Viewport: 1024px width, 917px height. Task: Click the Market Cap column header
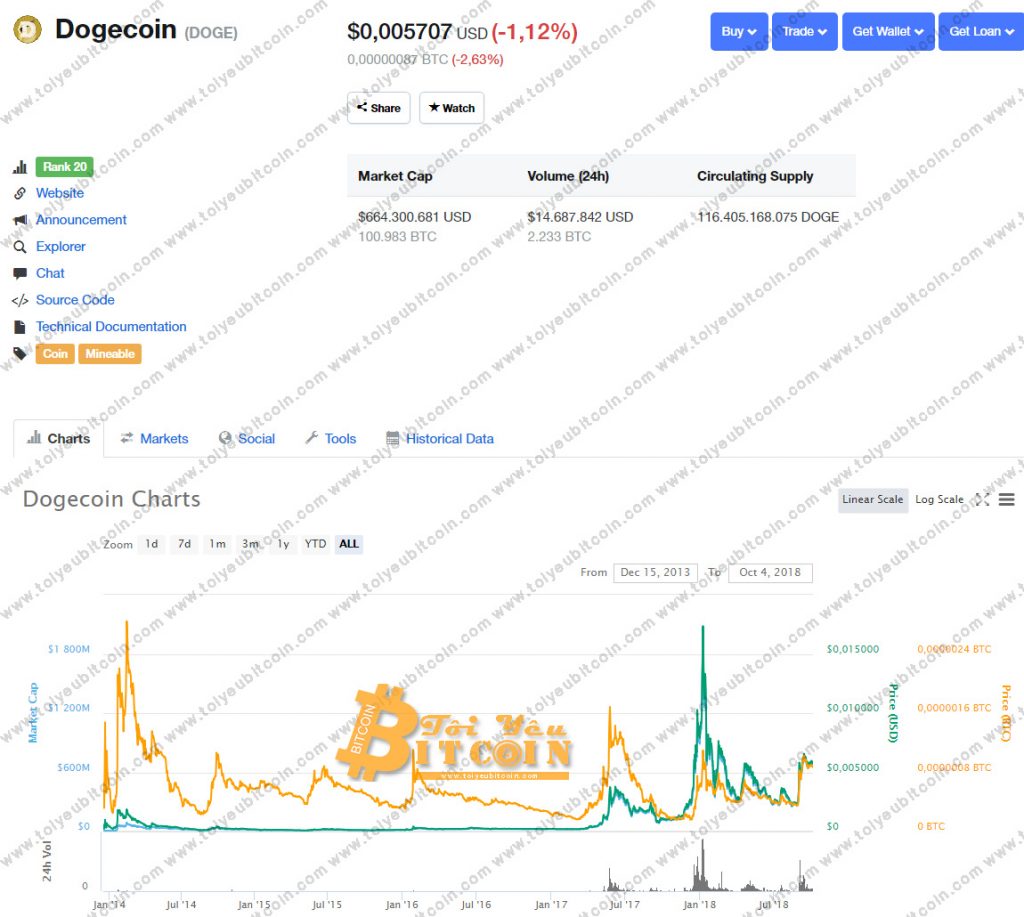click(x=395, y=176)
